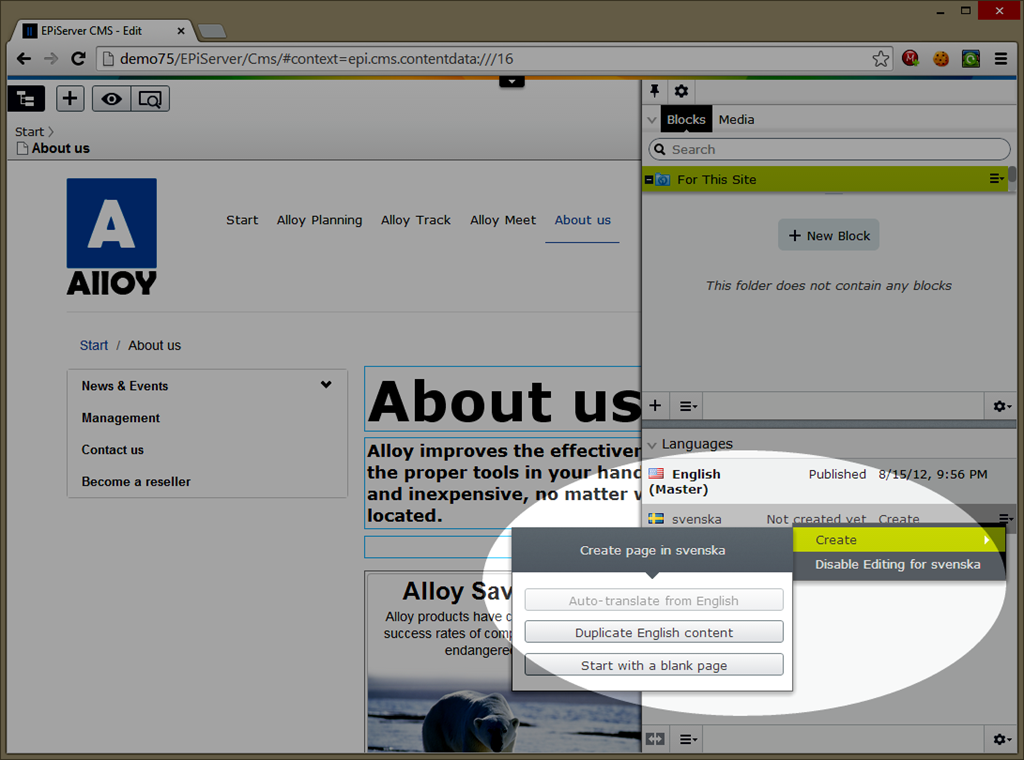This screenshot has width=1024, height=760.
Task: Collapse the Languages section
Action: 652,444
